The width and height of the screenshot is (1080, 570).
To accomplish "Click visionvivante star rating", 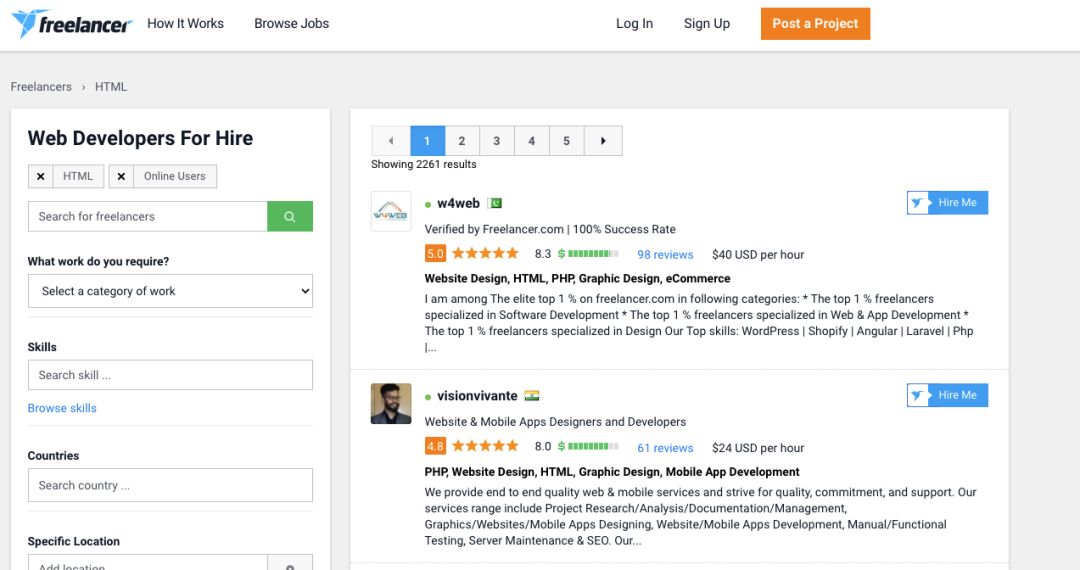I will [x=486, y=446].
